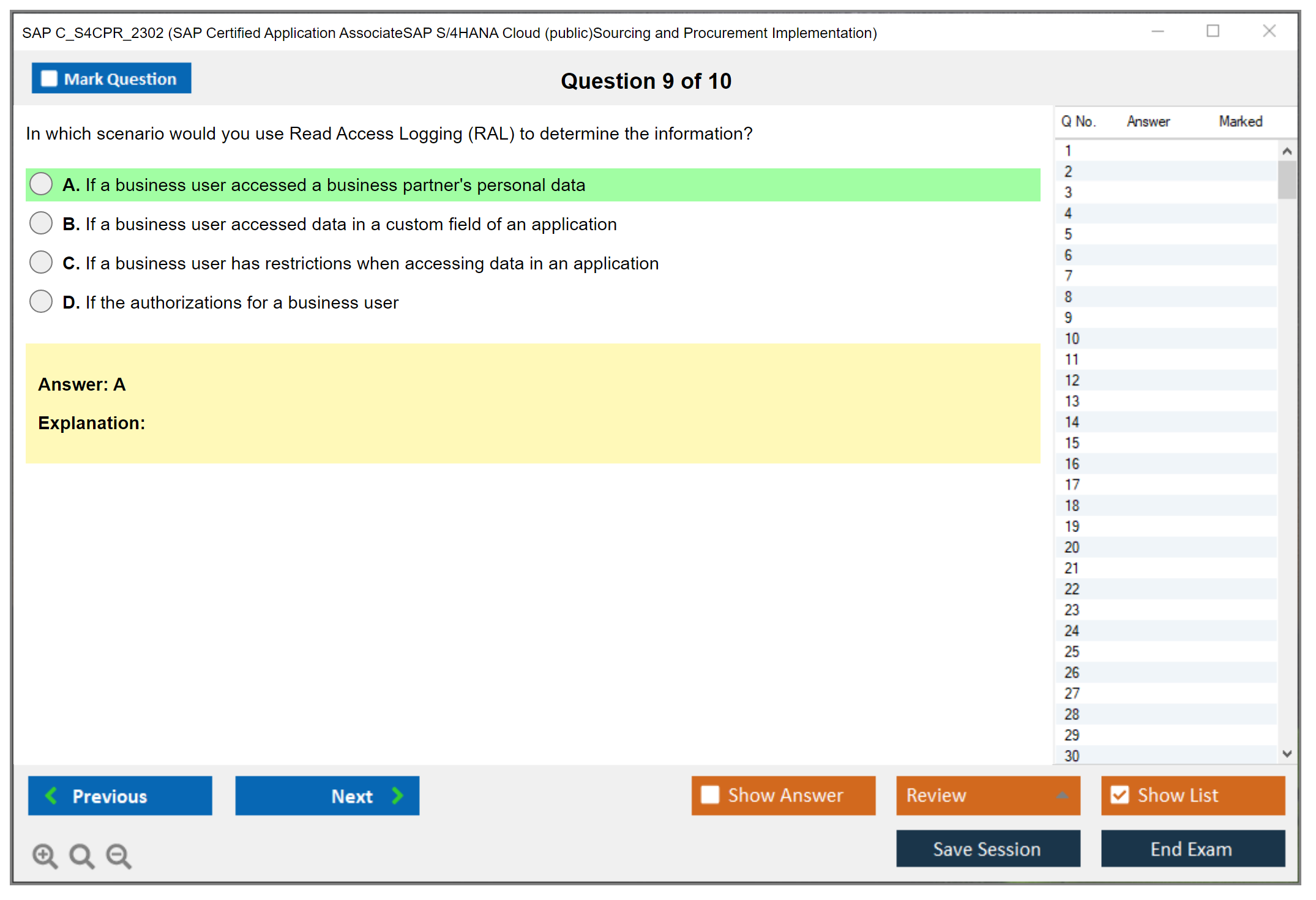Click the zoom out magnifier icon
Image resolution: width=1316 pixels, height=900 pixels.
119,855
